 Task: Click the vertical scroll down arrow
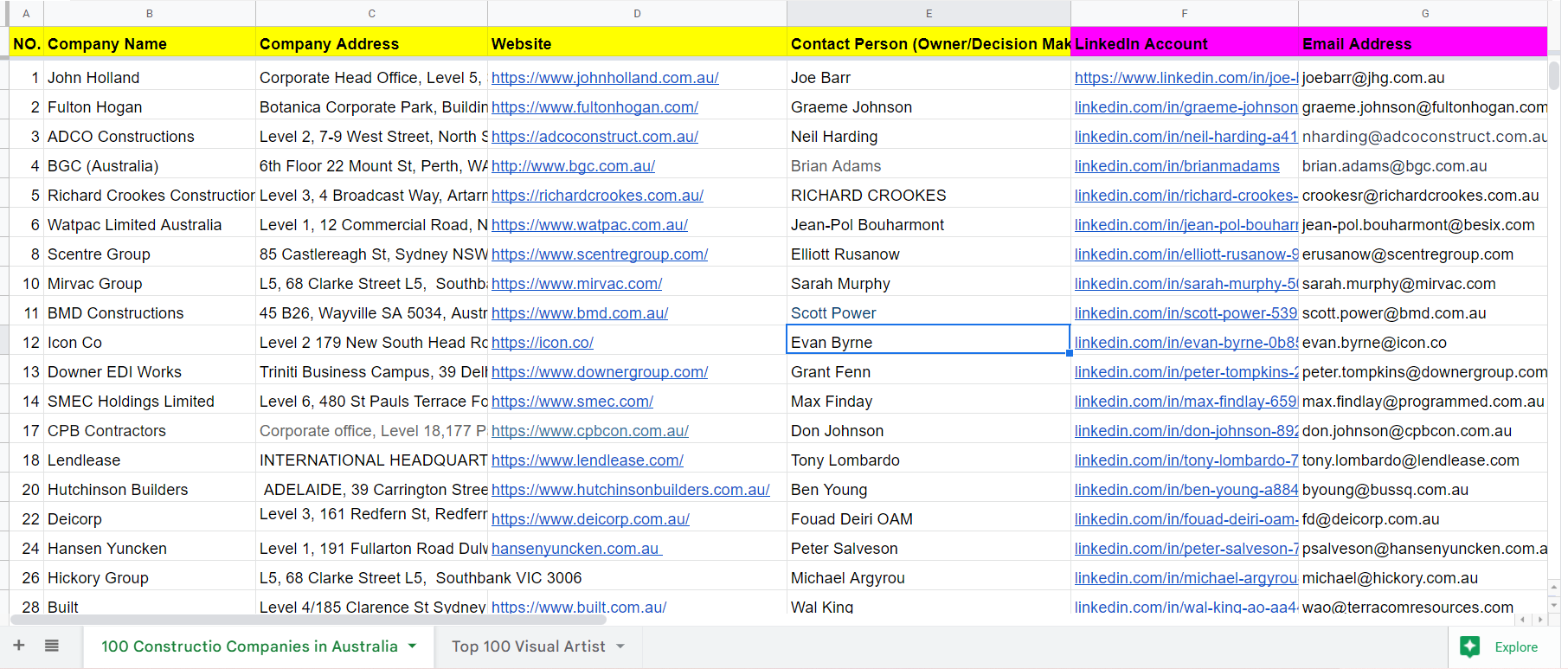point(1554,605)
